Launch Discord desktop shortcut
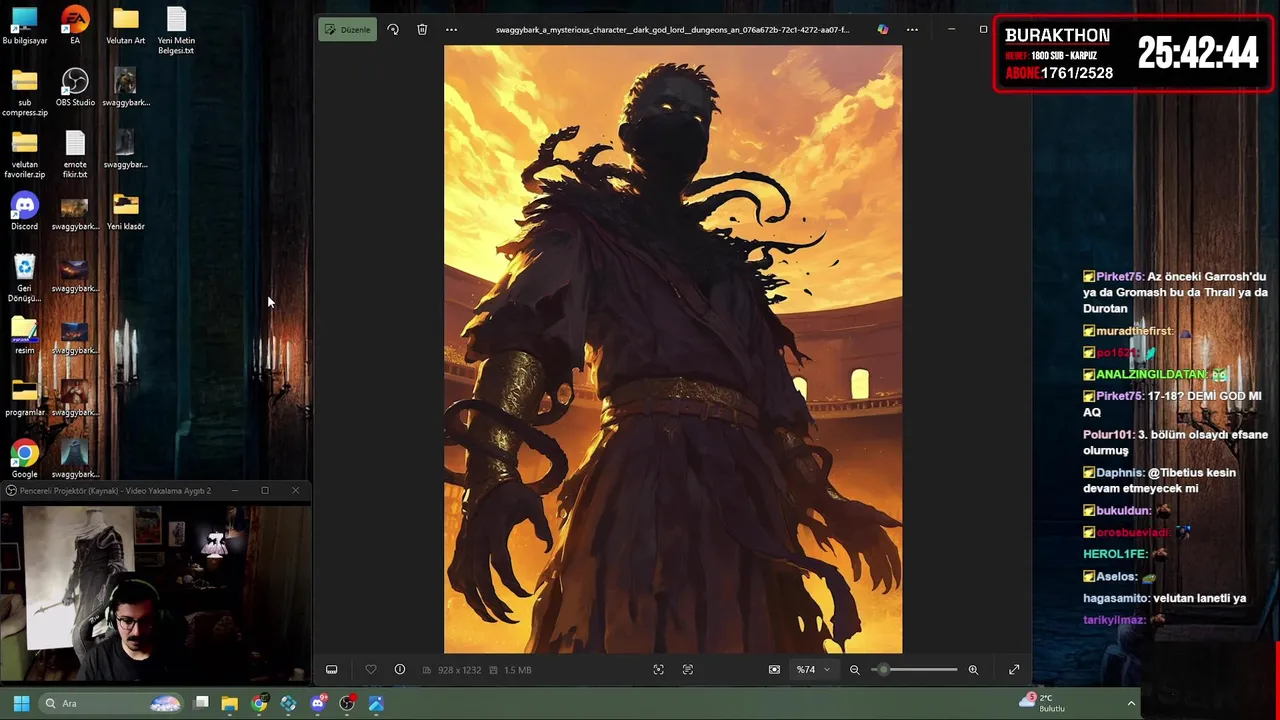 (x=25, y=212)
